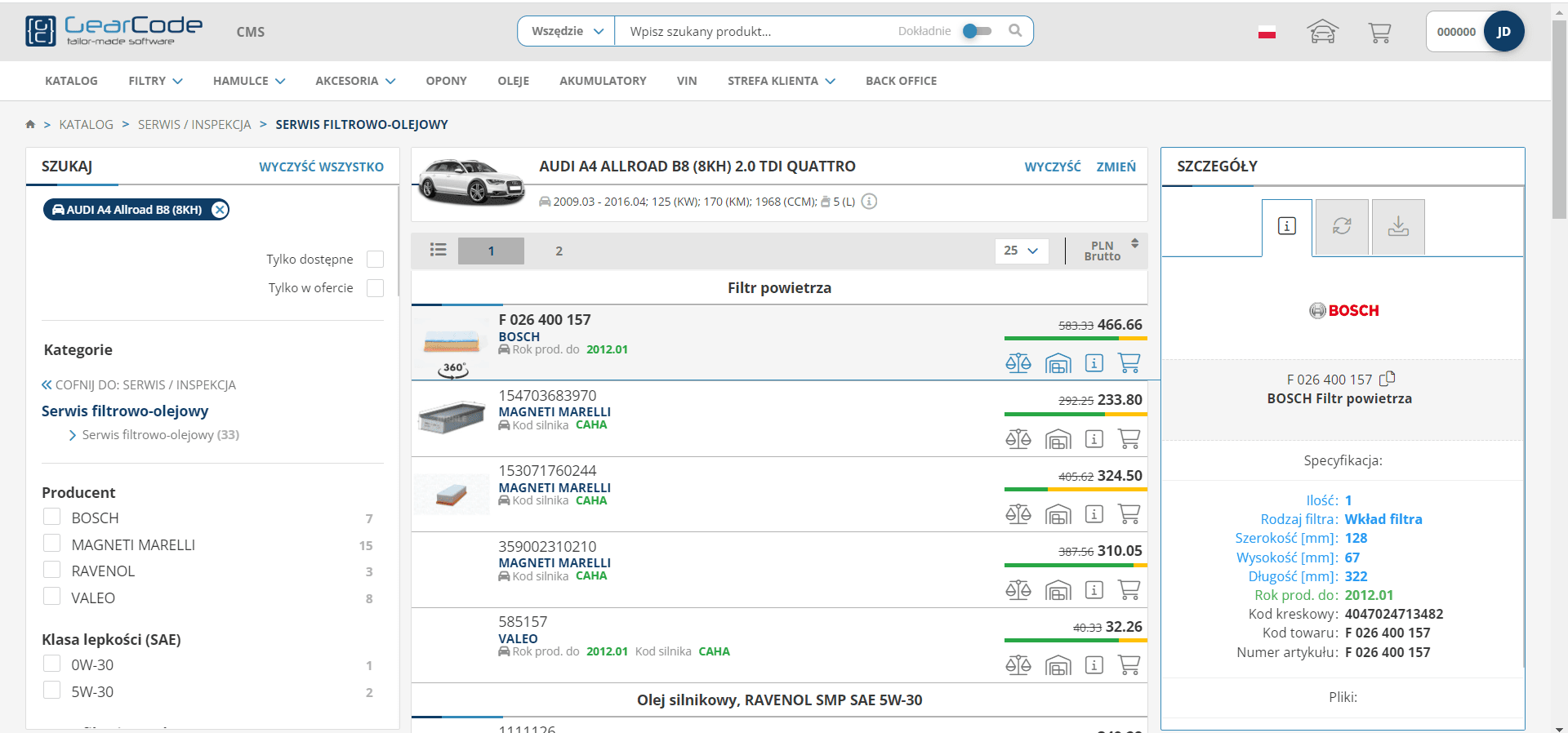Compare VALEO 585157 product
The width and height of the screenshot is (1568, 733).
point(1018,664)
